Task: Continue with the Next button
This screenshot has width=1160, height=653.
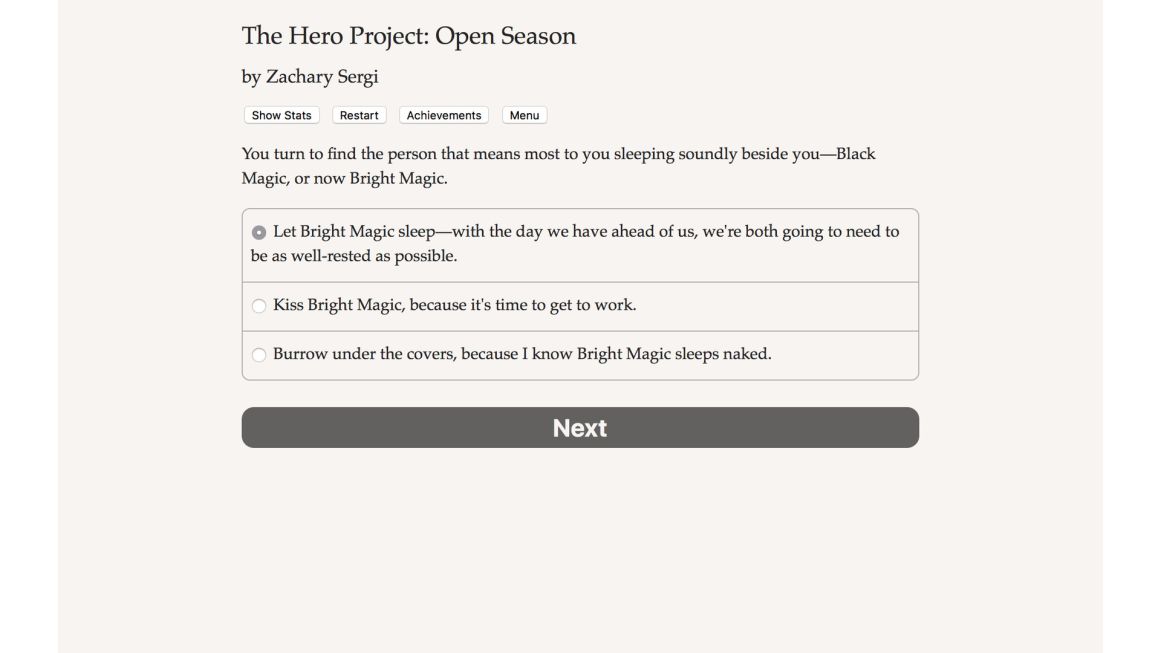Action: pyautogui.click(x=580, y=427)
